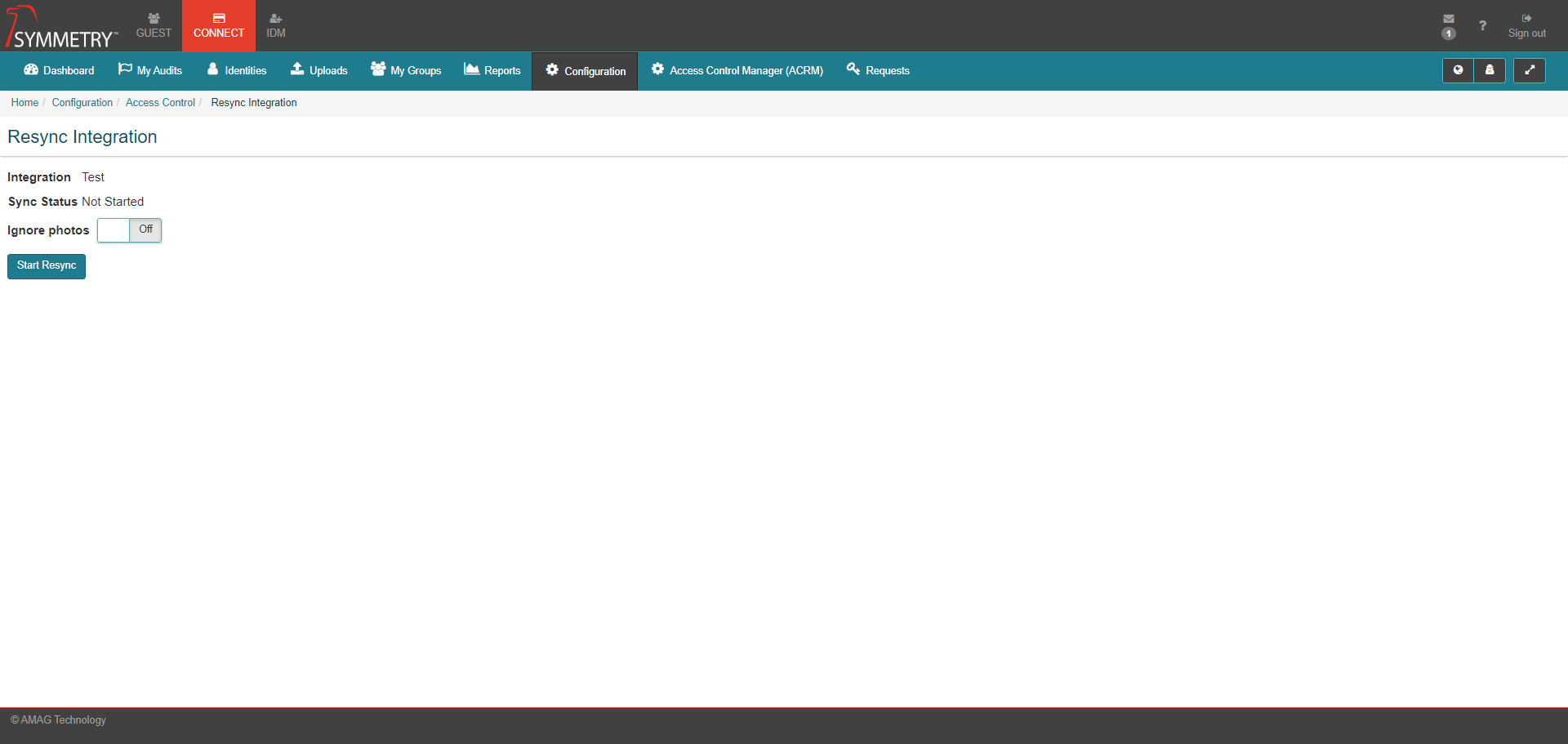
Task: Click the integration name 'Test'
Action: pos(93,177)
